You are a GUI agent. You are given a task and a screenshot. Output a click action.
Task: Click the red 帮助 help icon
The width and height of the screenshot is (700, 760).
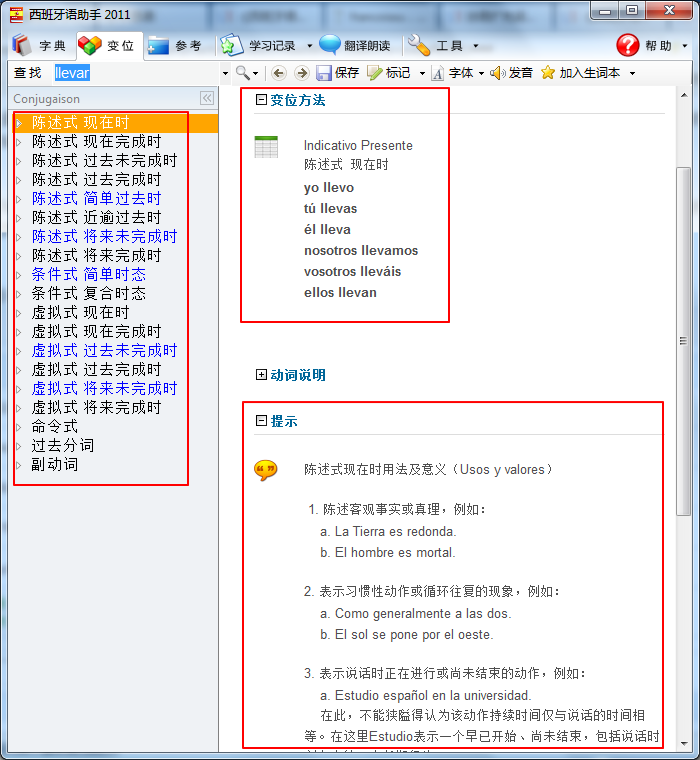[x=628, y=45]
